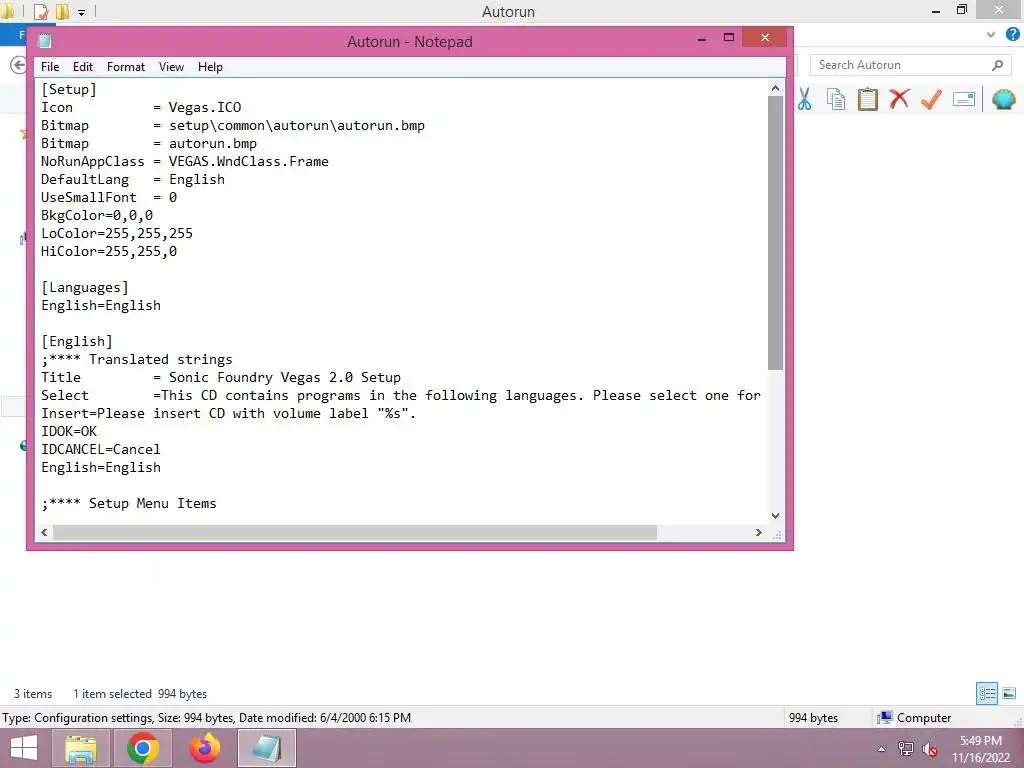Click the Explorer folder icon in title bar

[8, 11]
